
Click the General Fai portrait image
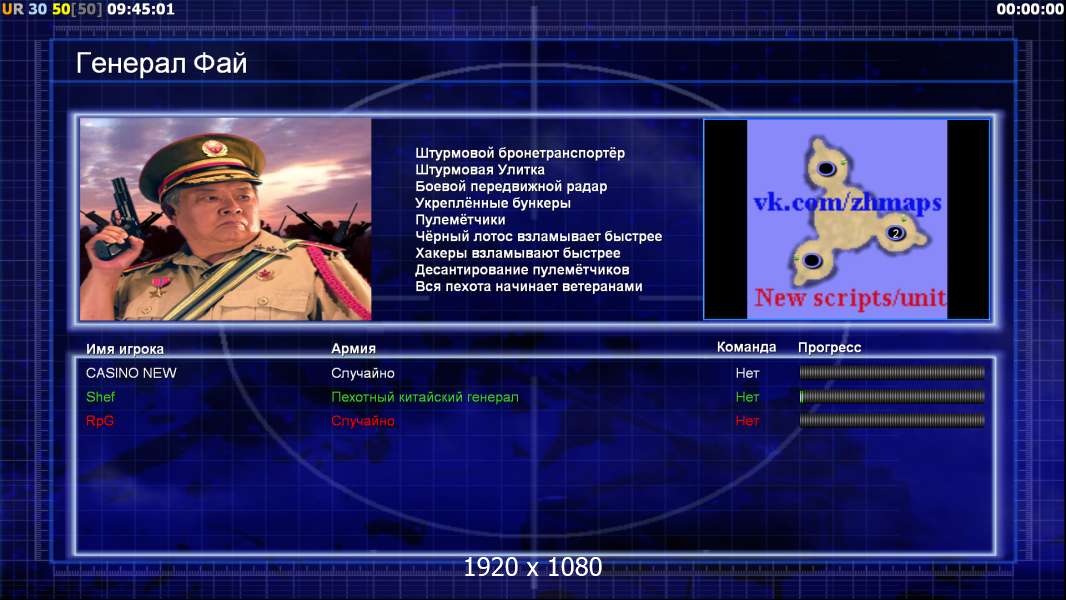[x=226, y=219]
